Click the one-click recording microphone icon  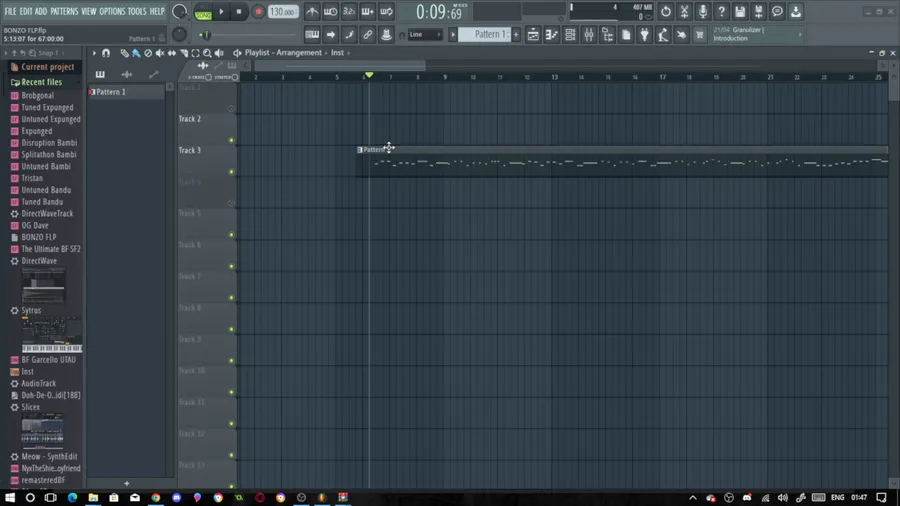703,11
